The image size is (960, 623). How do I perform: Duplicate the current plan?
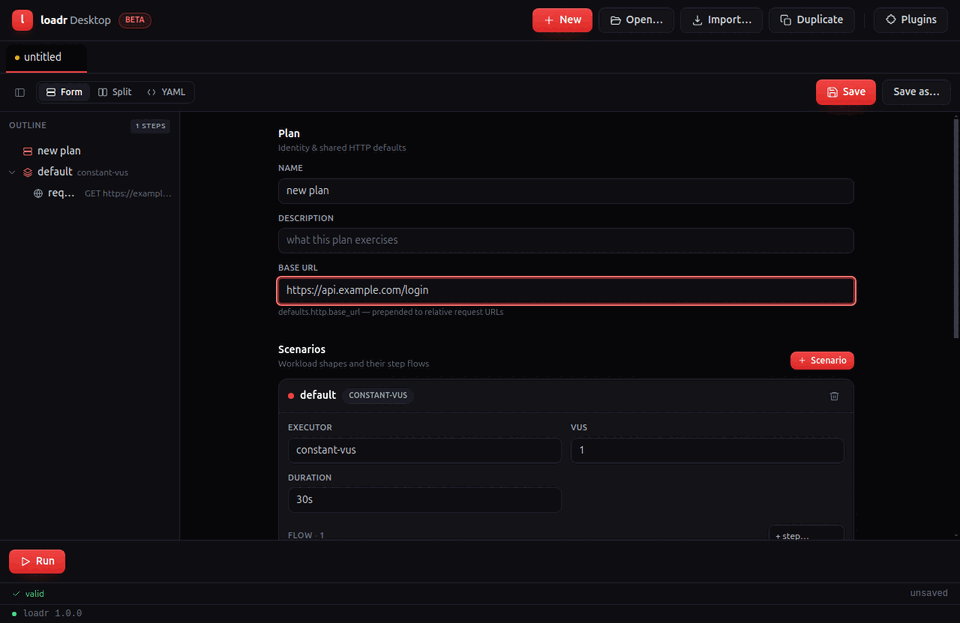(x=812, y=20)
